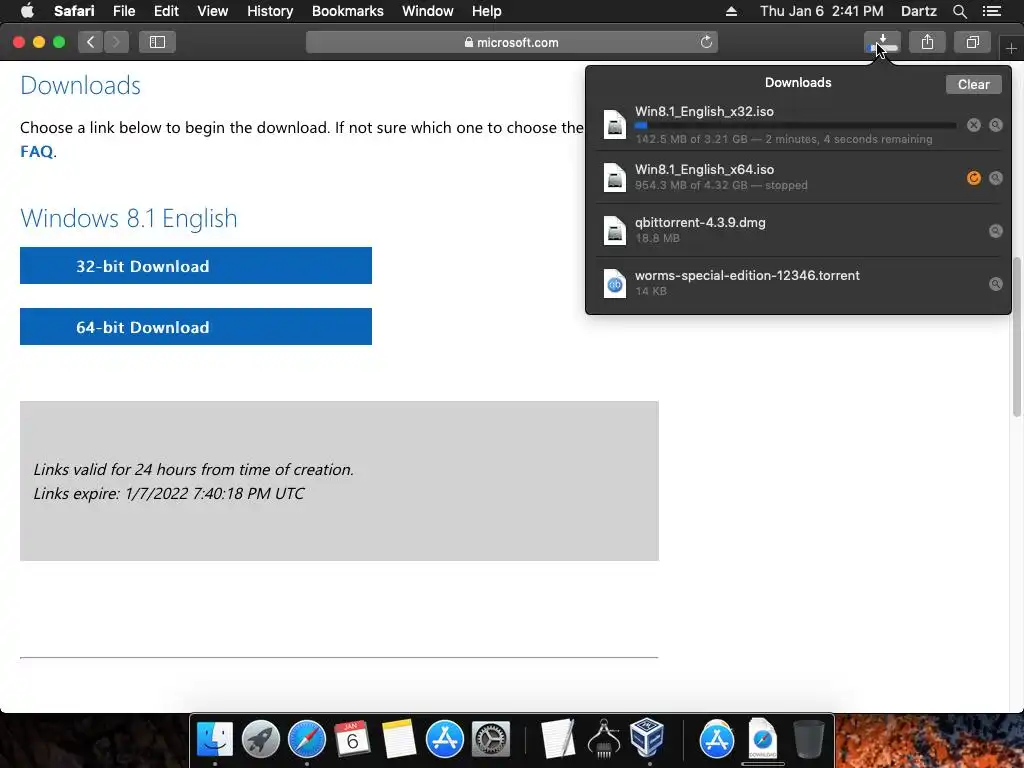Open the Edit menu
Image resolution: width=1024 pixels, height=768 pixels.
166,11
